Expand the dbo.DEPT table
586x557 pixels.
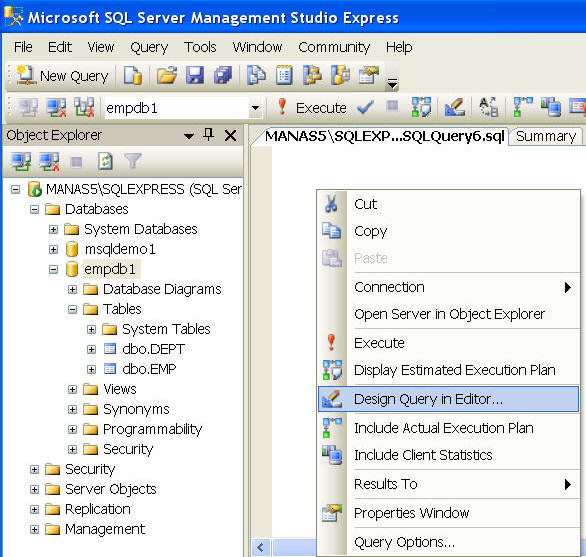[x=92, y=350]
